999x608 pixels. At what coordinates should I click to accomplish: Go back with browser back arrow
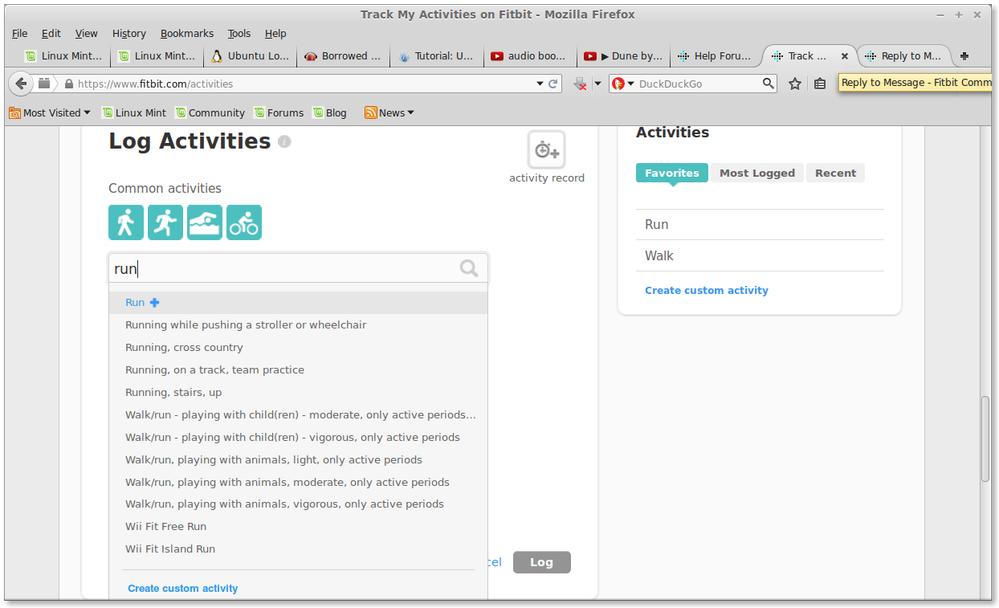coord(21,83)
